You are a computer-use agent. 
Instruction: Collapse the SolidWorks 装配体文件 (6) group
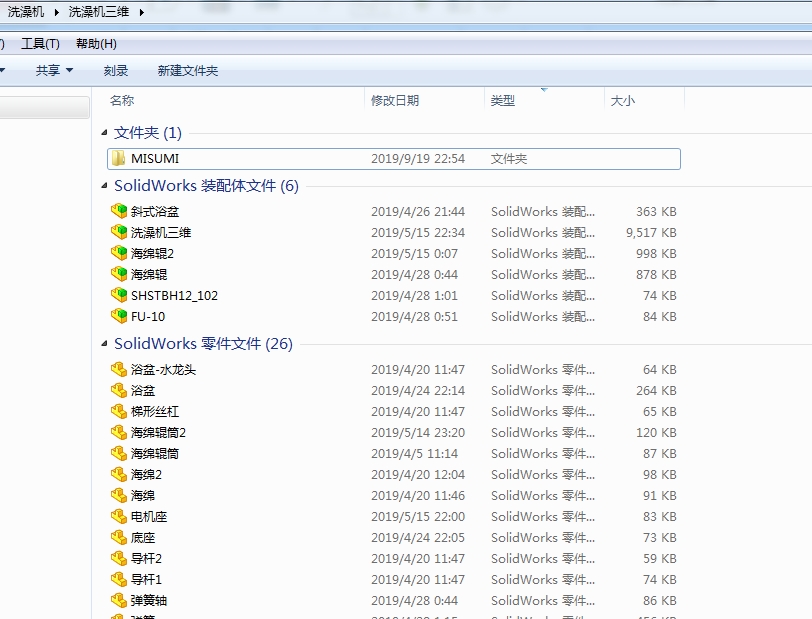(x=104, y=185)
